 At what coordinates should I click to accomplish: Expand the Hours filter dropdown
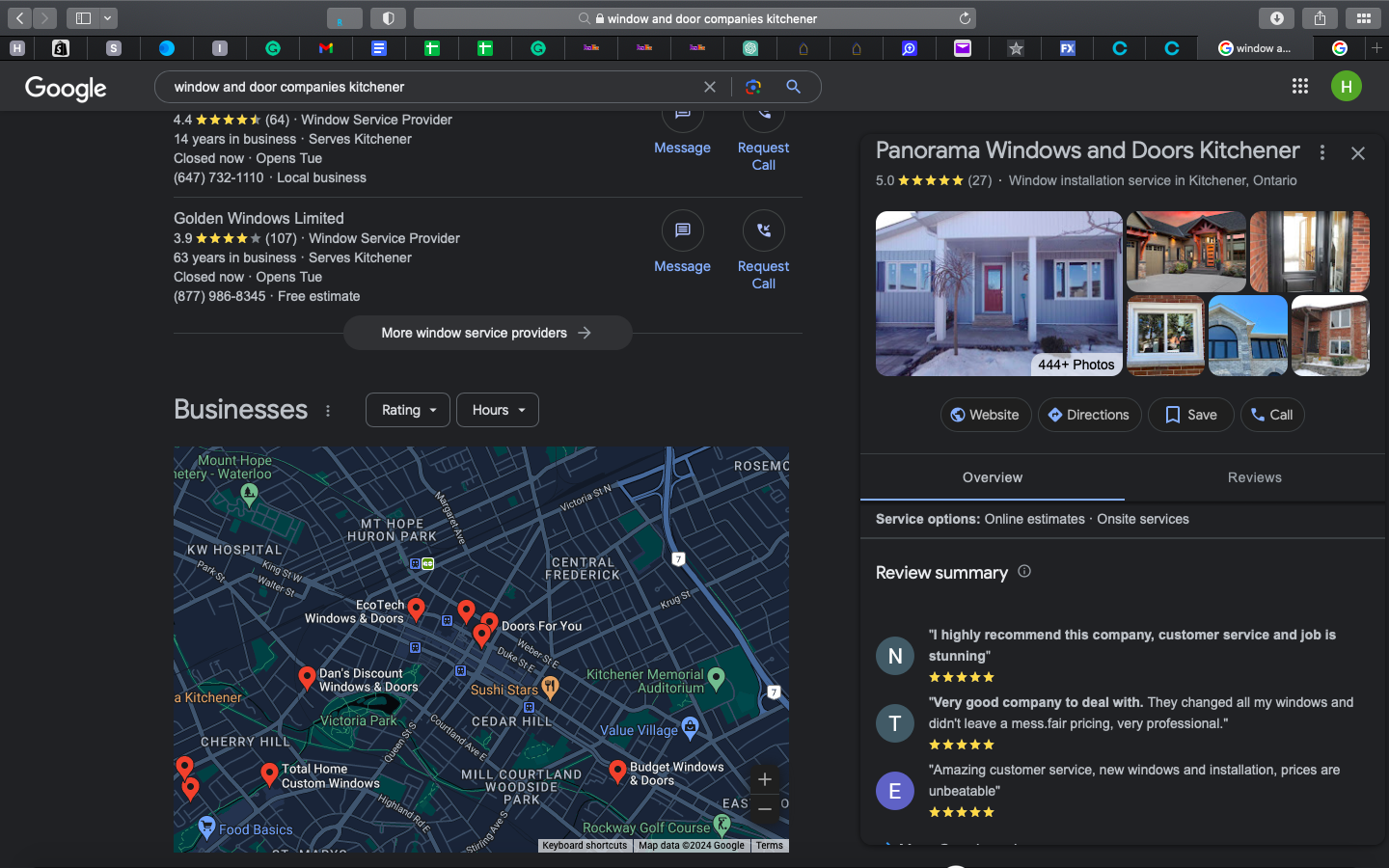[498, 410]
